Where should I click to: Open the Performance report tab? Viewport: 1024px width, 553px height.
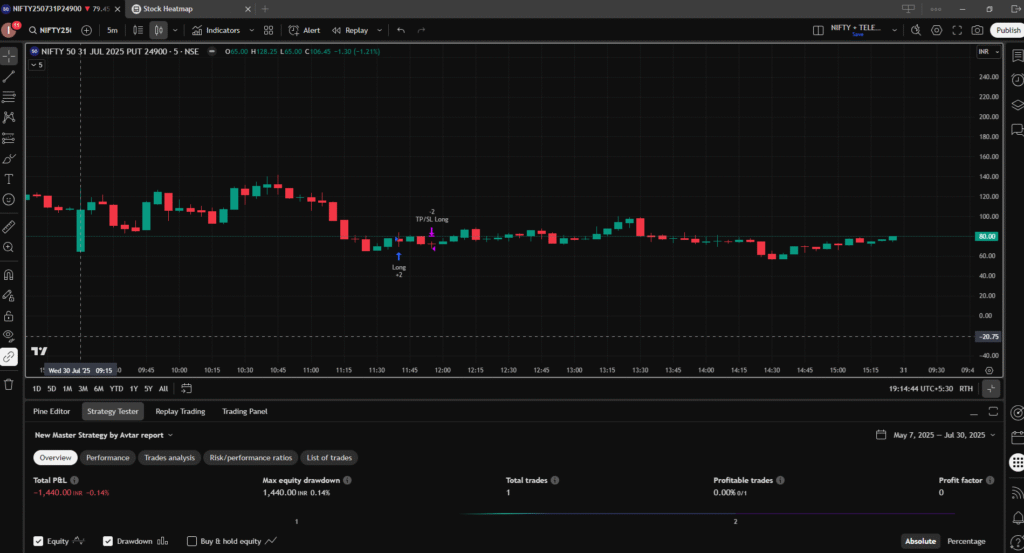[108, 458]
